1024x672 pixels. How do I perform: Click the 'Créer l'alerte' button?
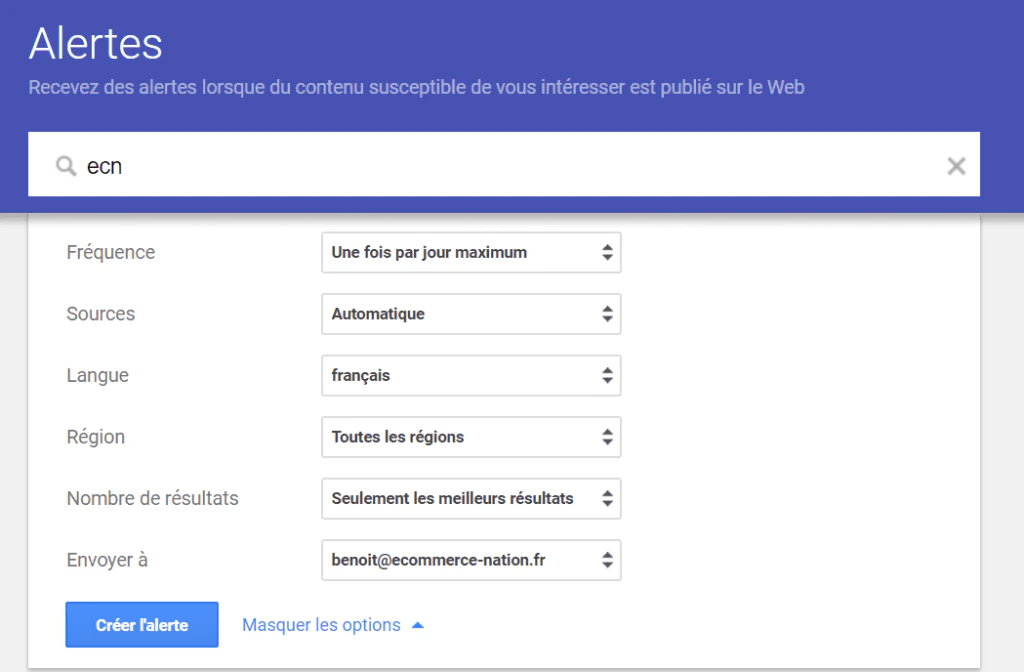click(142, 624)
